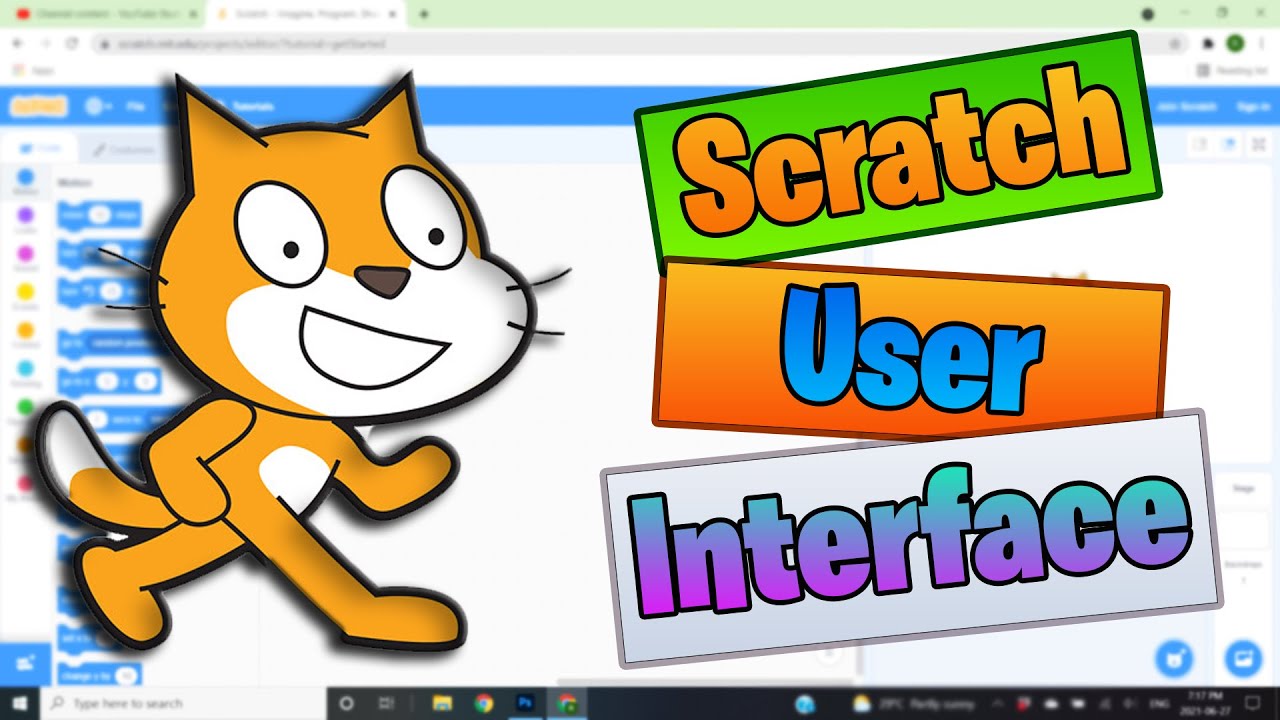Select the Sensing blocks category
Screen dimensions: 1280x720
(26, 373)
